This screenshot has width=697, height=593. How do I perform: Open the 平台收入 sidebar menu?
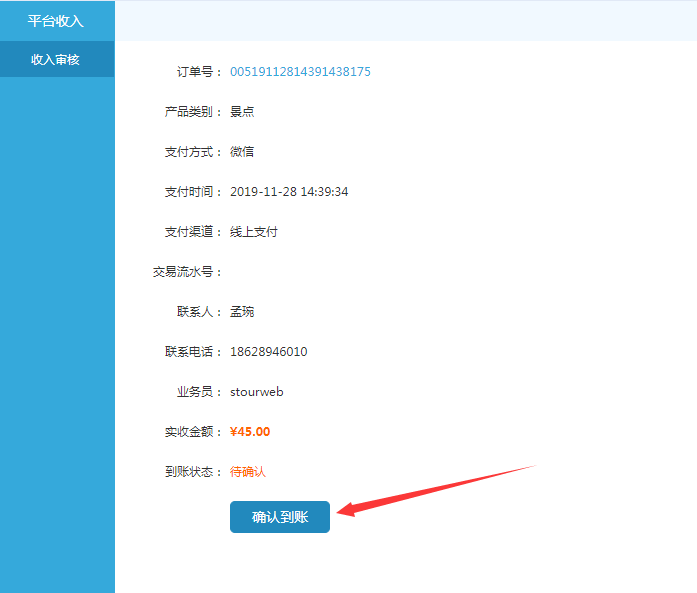(x=56, y=21)
